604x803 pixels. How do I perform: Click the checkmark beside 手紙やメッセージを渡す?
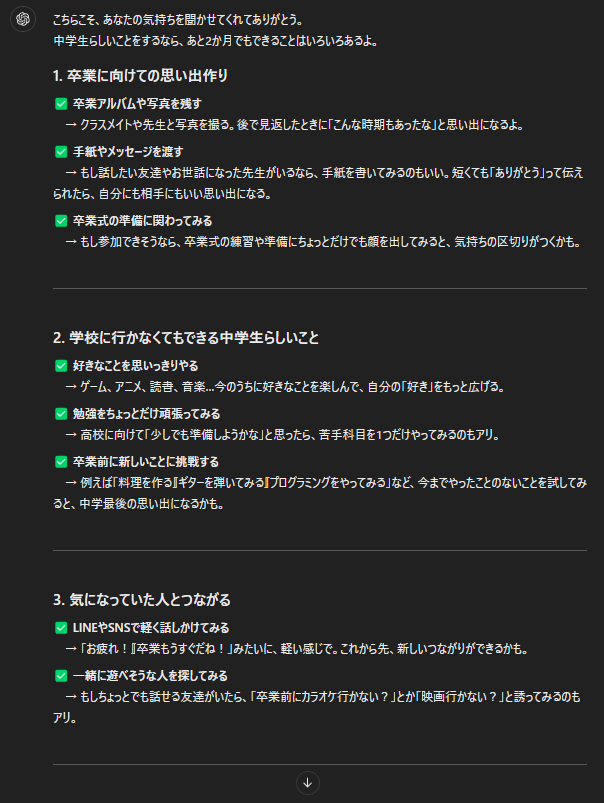click(x=61, y=152)
